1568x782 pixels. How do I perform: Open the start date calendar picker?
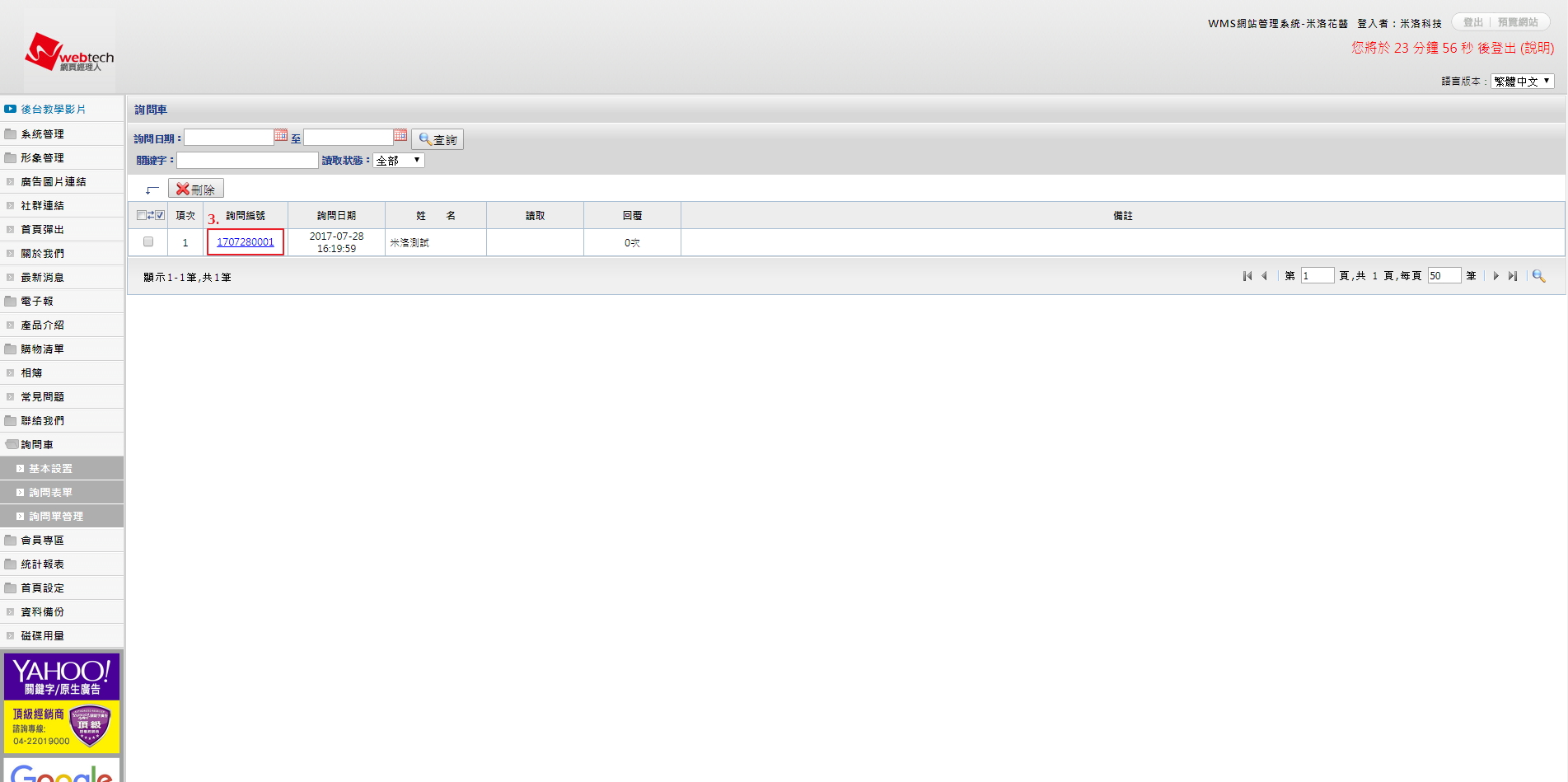281,135
